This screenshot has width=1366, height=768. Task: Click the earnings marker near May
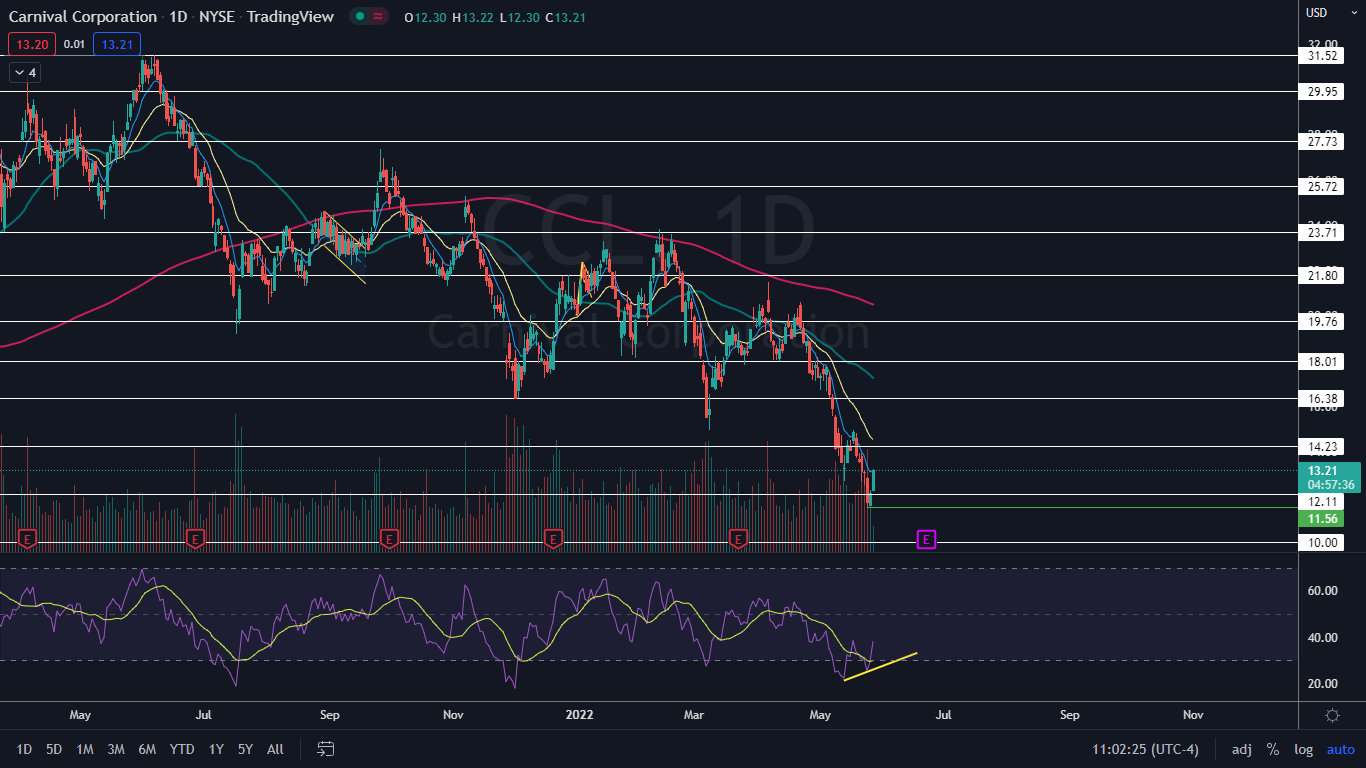coord(27,539)
